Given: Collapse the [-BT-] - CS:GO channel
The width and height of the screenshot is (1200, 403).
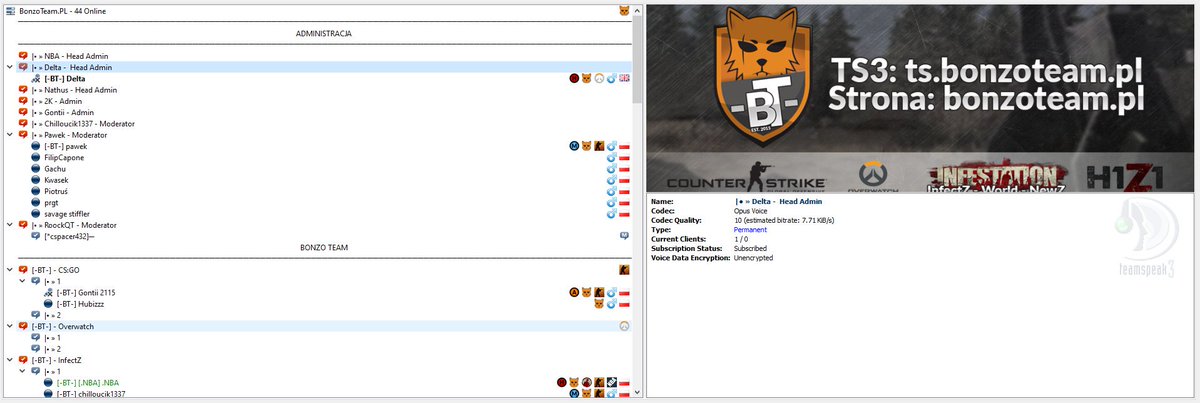Looking at the screenshot, I should point(10,270).
